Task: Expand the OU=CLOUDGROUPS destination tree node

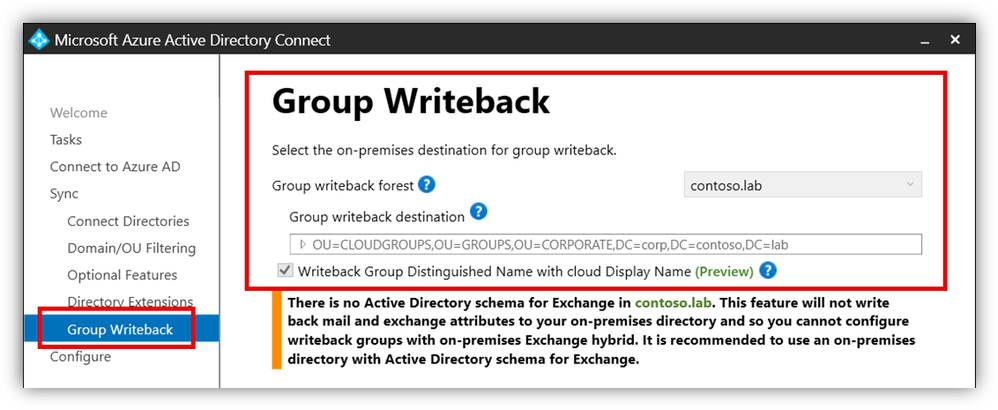Action: 302,244
